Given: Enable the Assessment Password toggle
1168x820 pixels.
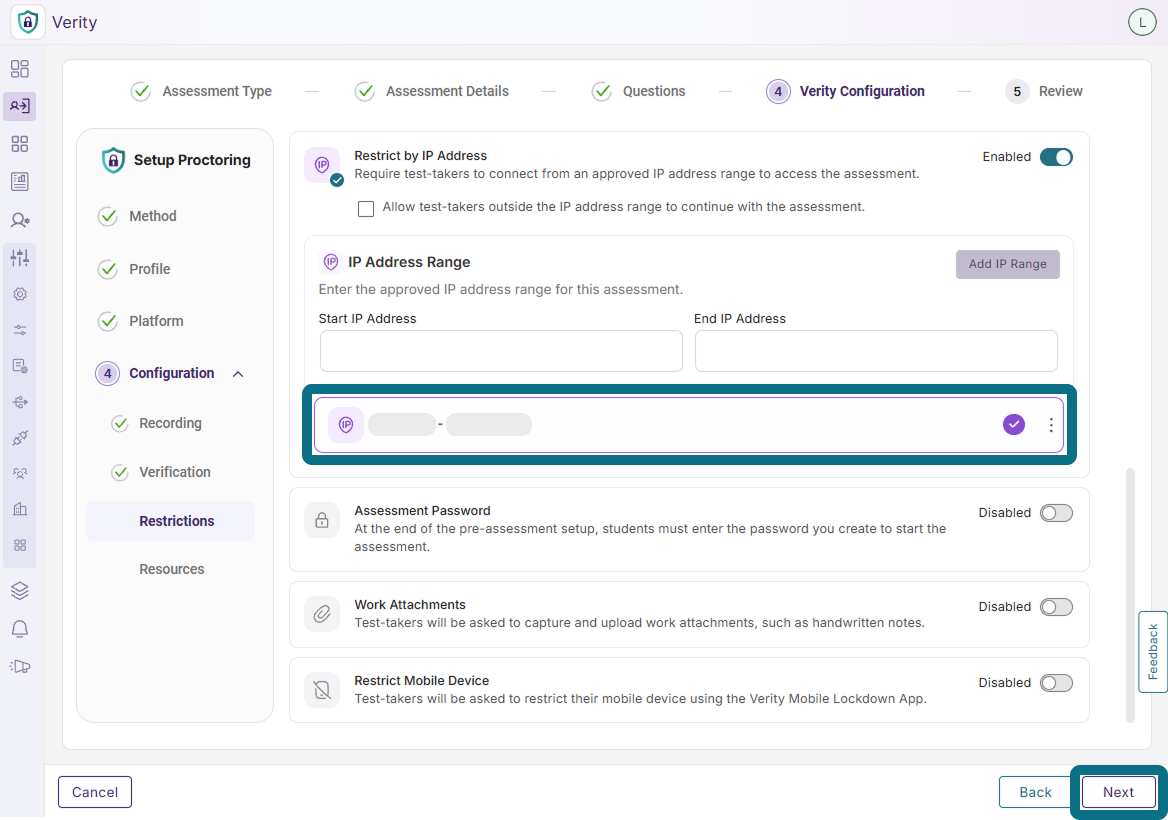Looking at the screenshot, I should [x=1056, y=513].
